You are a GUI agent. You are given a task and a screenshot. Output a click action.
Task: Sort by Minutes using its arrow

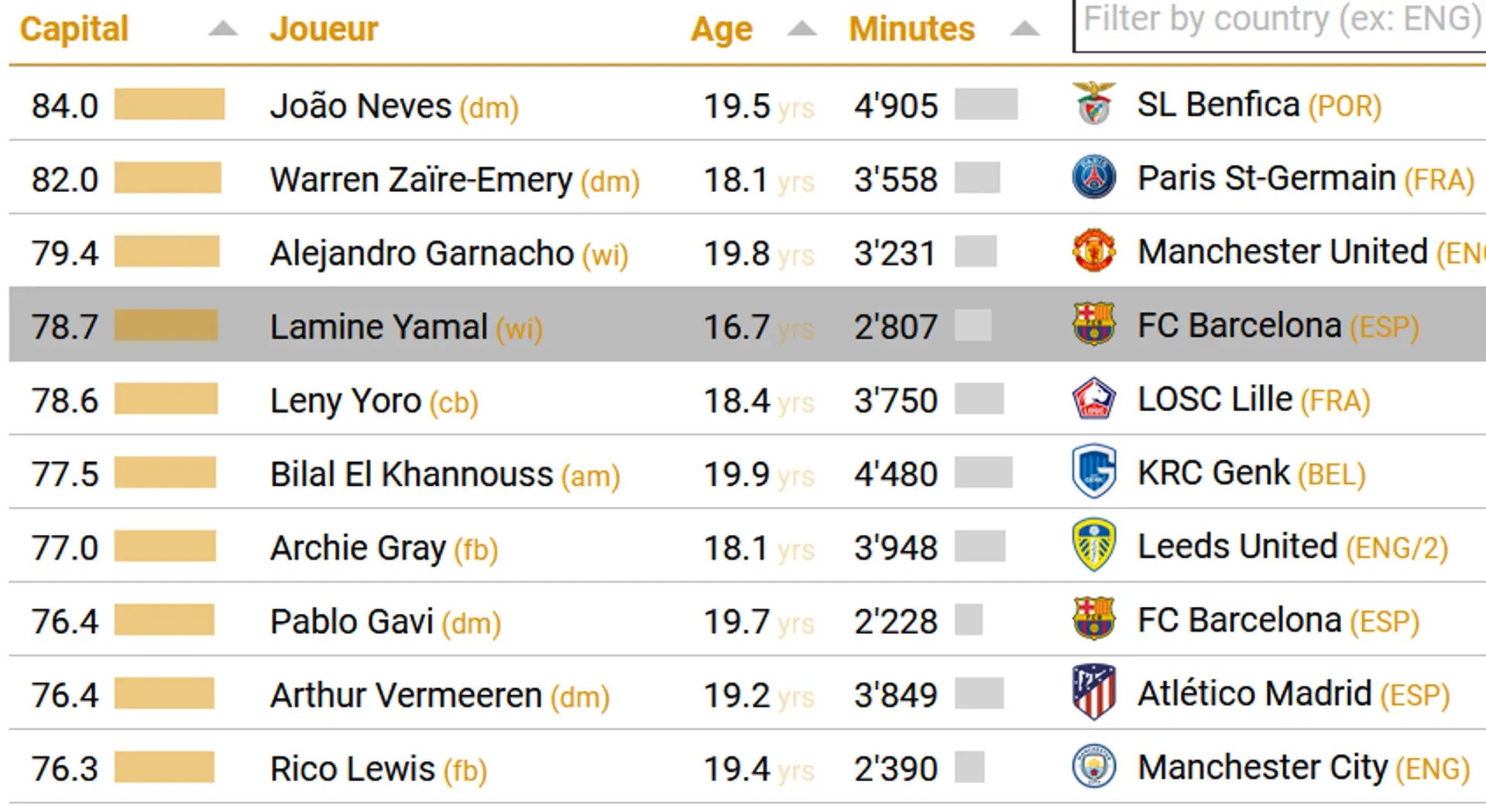[x=1024, y=29]
